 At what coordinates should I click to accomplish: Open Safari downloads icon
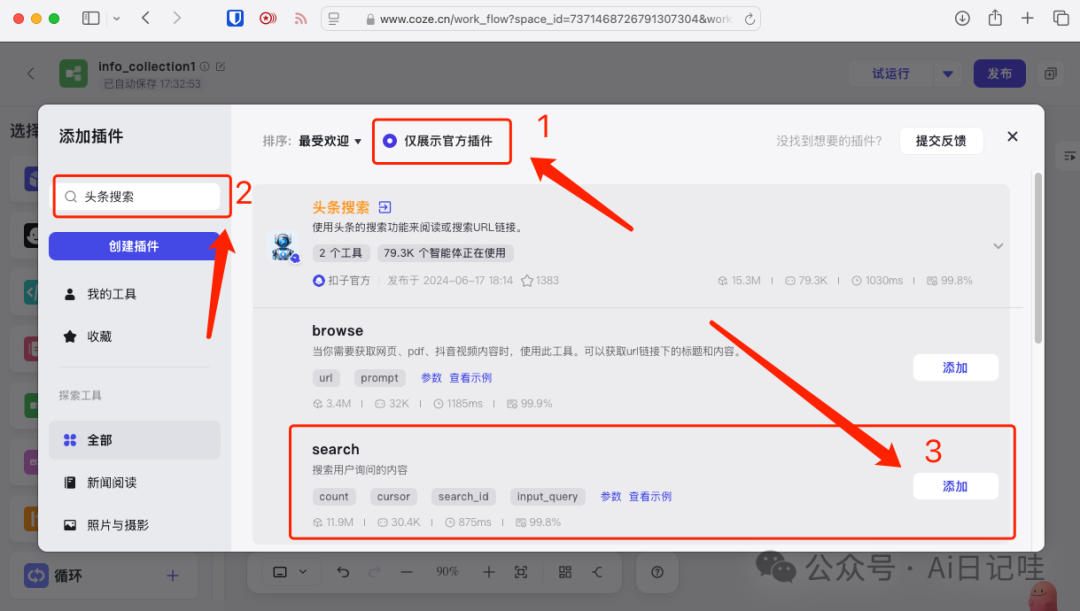(962, 19)
